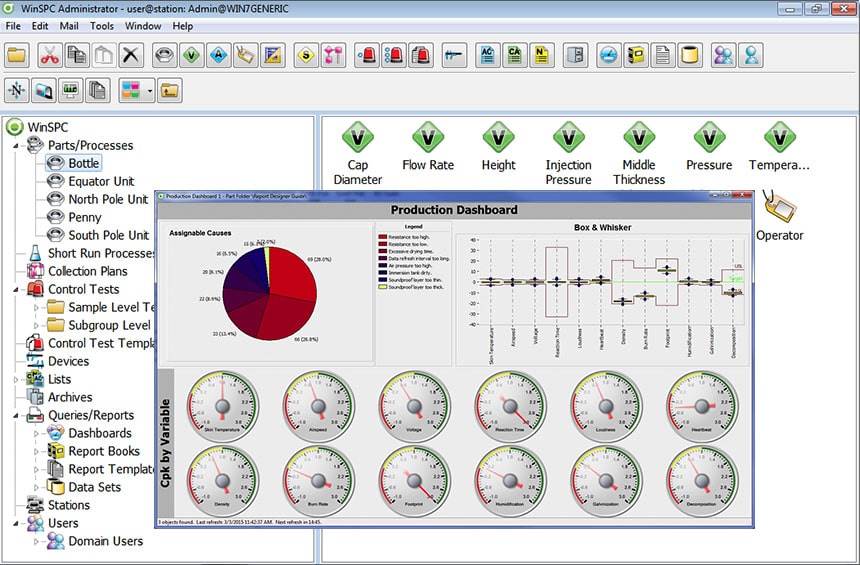Click the yellow database cylinder toolbar icon
Image resolution: width=860 pixels, height=565 pixels.
[689, 55]
